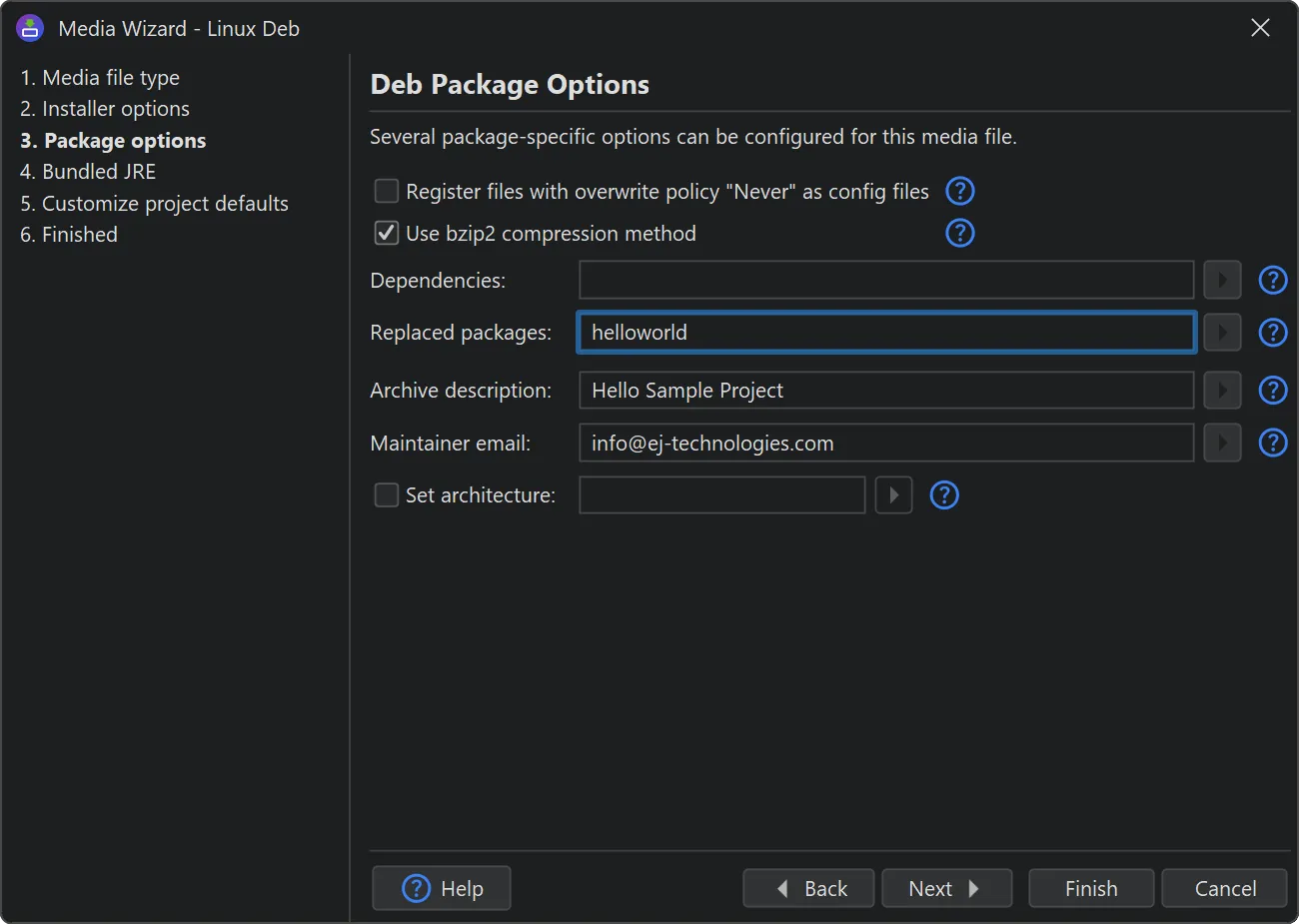Enable register files as config files checkbox
The width and height of the screenshot is (1299, 924).
pos(387,191)
